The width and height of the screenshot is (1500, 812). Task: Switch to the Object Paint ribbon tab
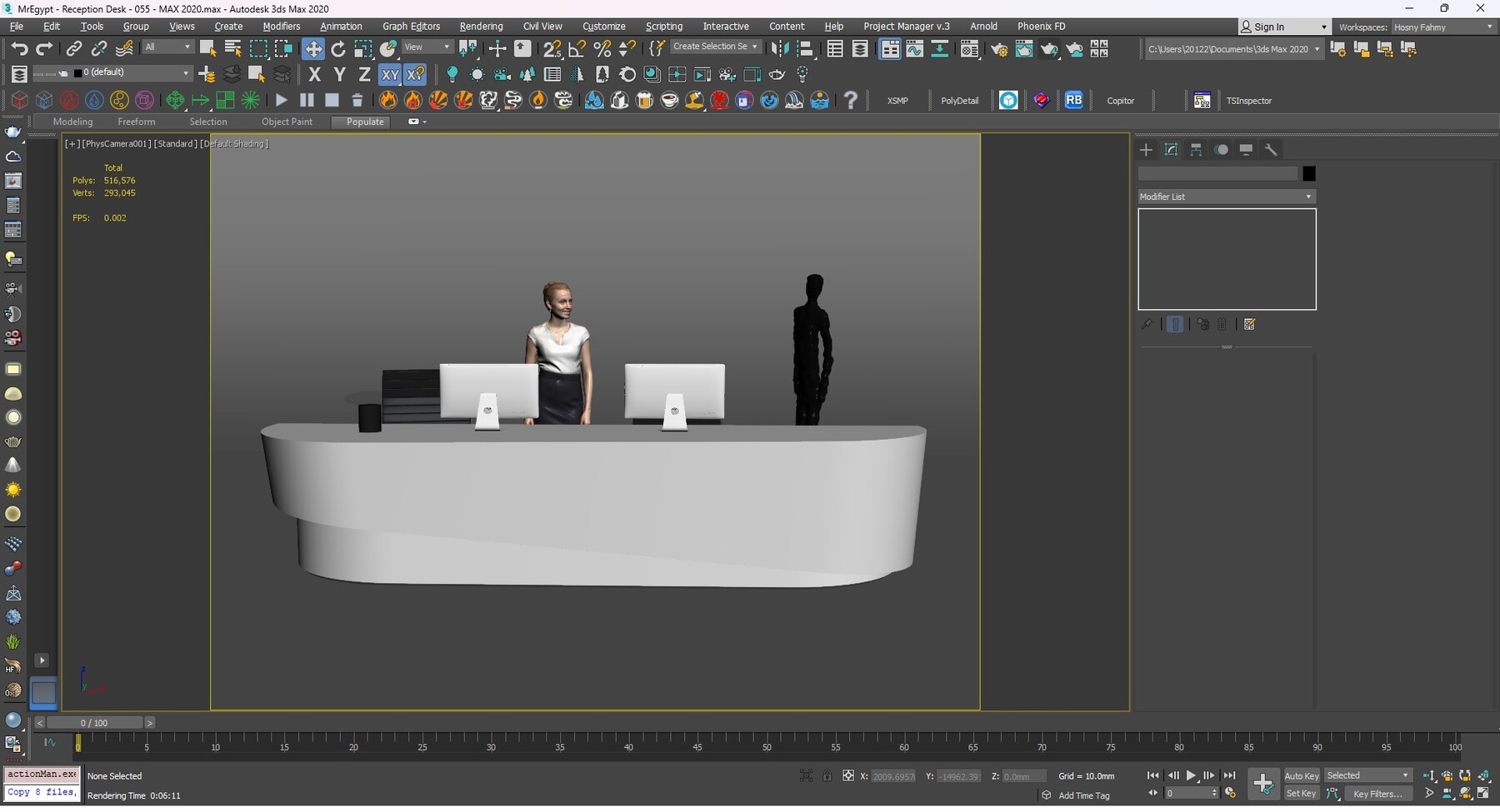[x=287, y=122]
